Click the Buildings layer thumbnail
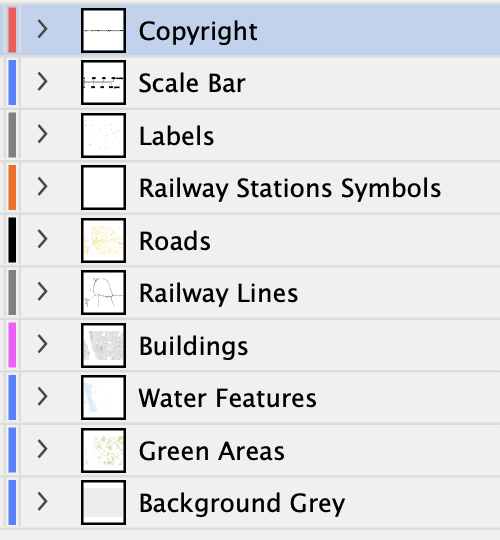Image resolution: width=500 pixels, height=540 pixels. tap(103, 345)
